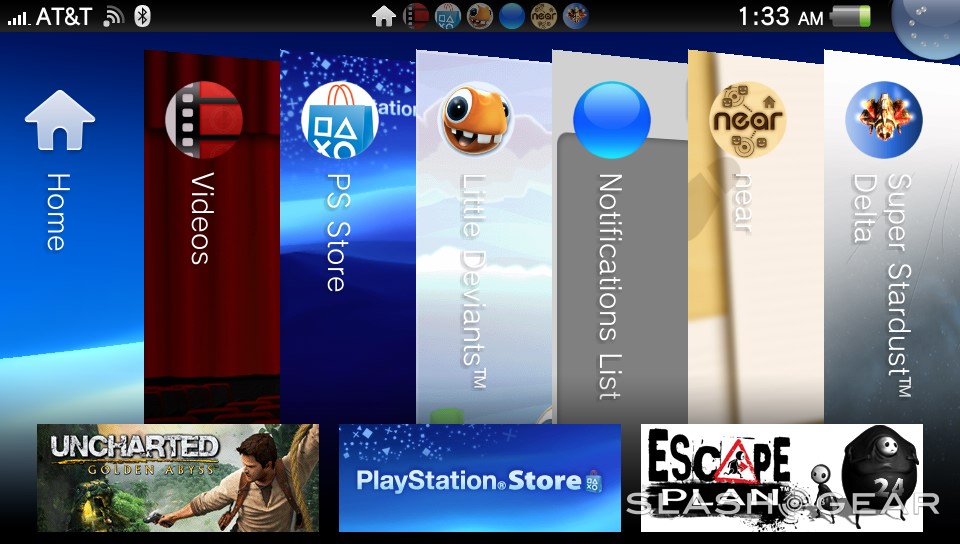Tap the 1:33 AM clock

(781, 17)
